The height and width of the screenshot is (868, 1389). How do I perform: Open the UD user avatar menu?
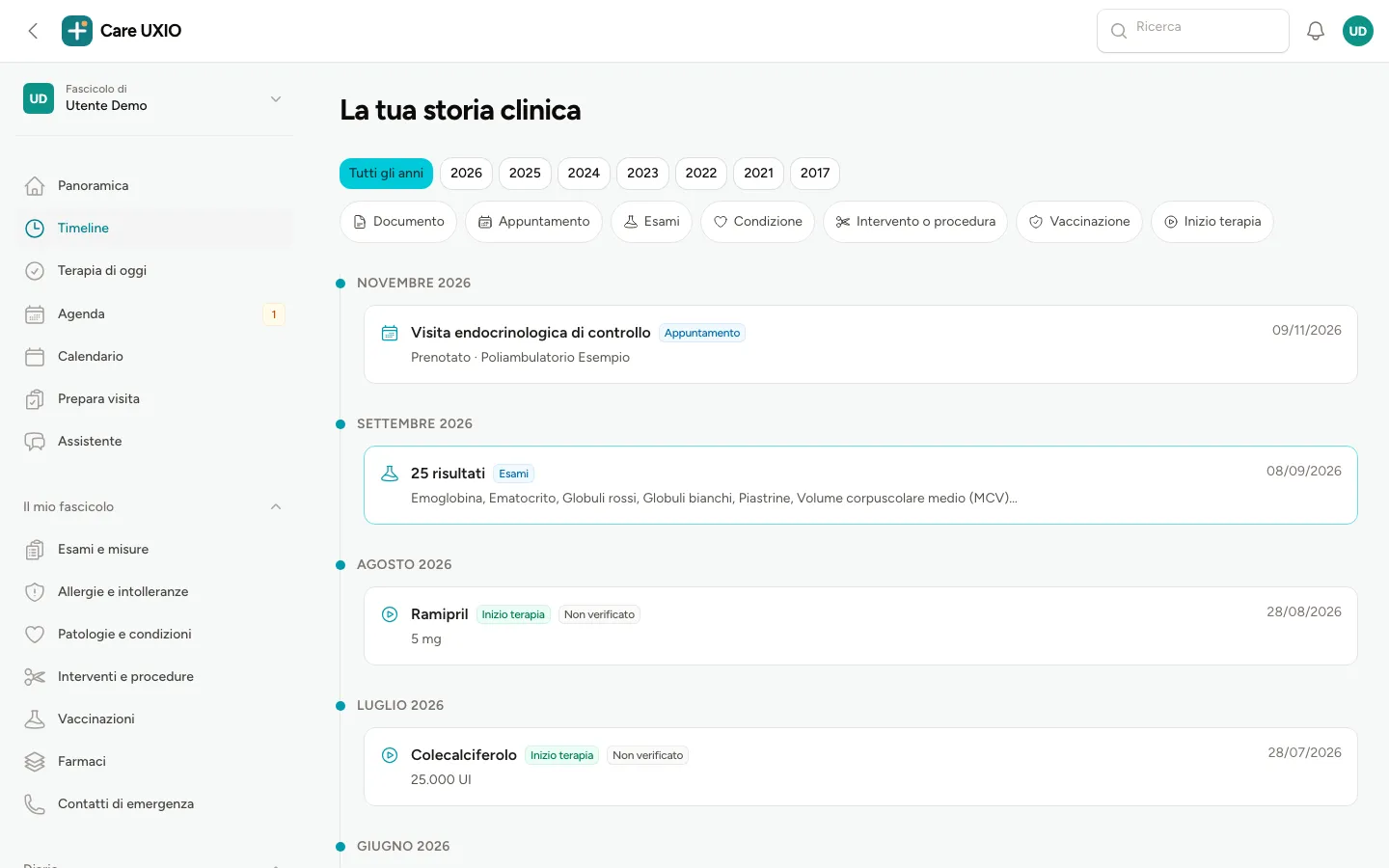coord(1358,31)
